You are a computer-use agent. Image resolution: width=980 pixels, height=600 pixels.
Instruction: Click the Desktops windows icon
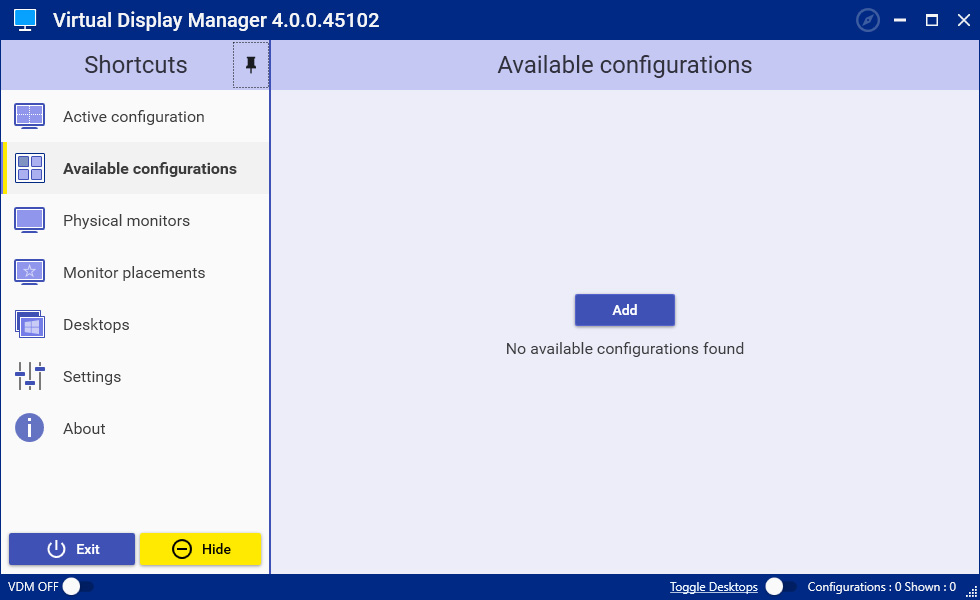point(29,324)
